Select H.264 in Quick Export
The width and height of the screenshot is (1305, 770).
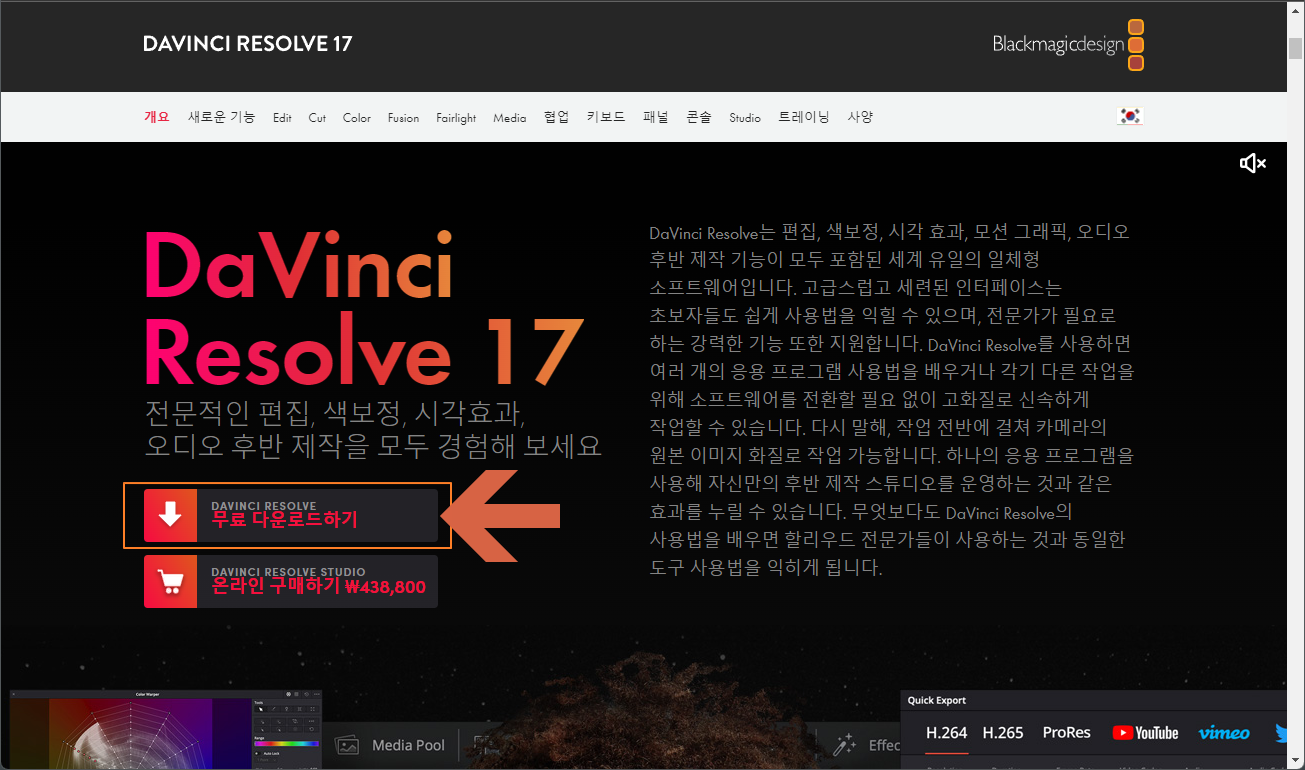[946, 733]
